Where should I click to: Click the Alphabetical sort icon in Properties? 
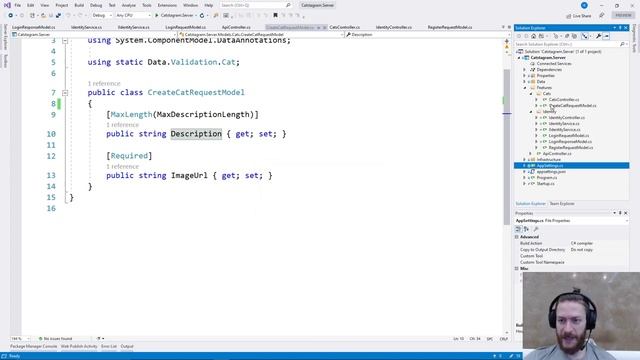[526, 229]
